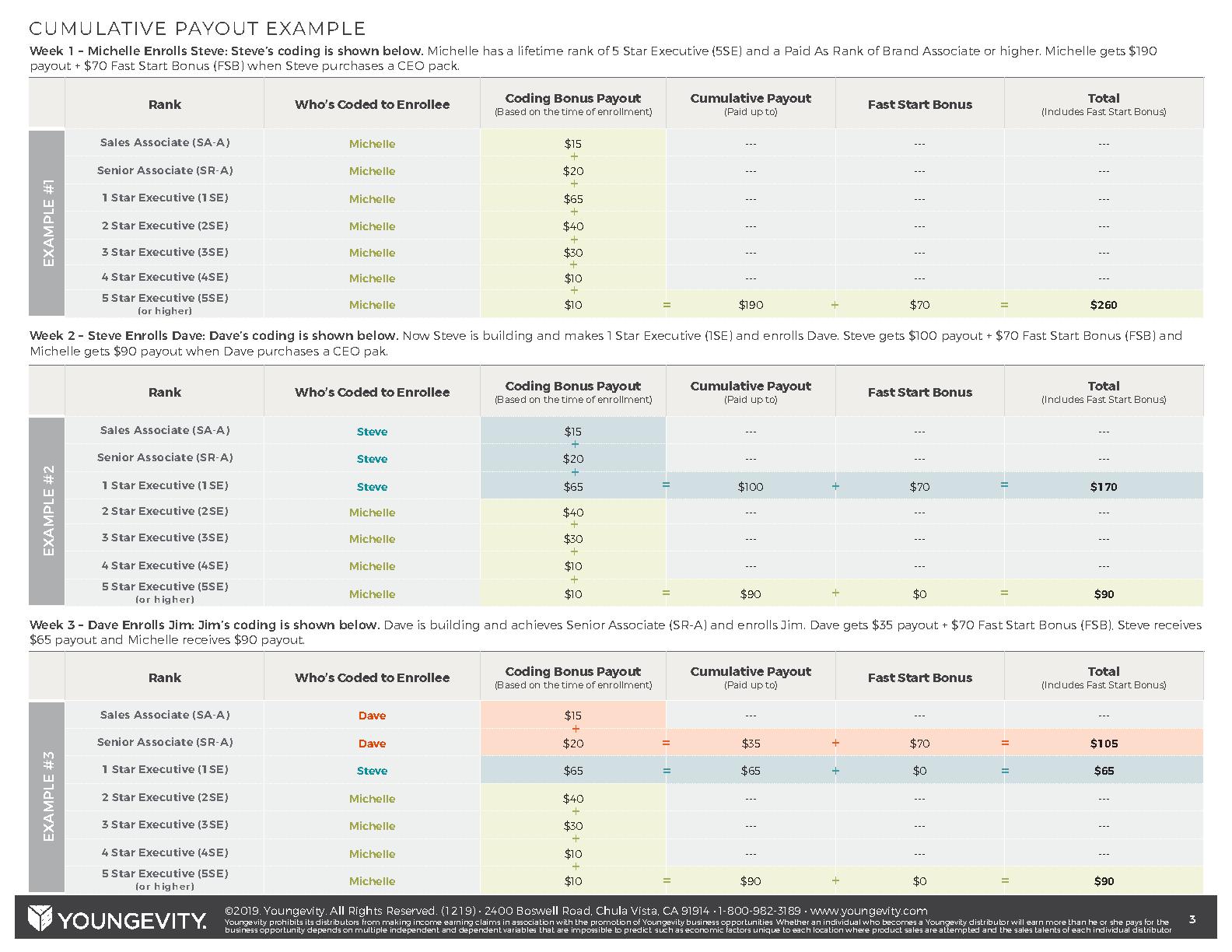Screen dimensions: 1232x952
Task: Click Example 2 'Who's Coded to Enrollee' header
Action: 372,392
